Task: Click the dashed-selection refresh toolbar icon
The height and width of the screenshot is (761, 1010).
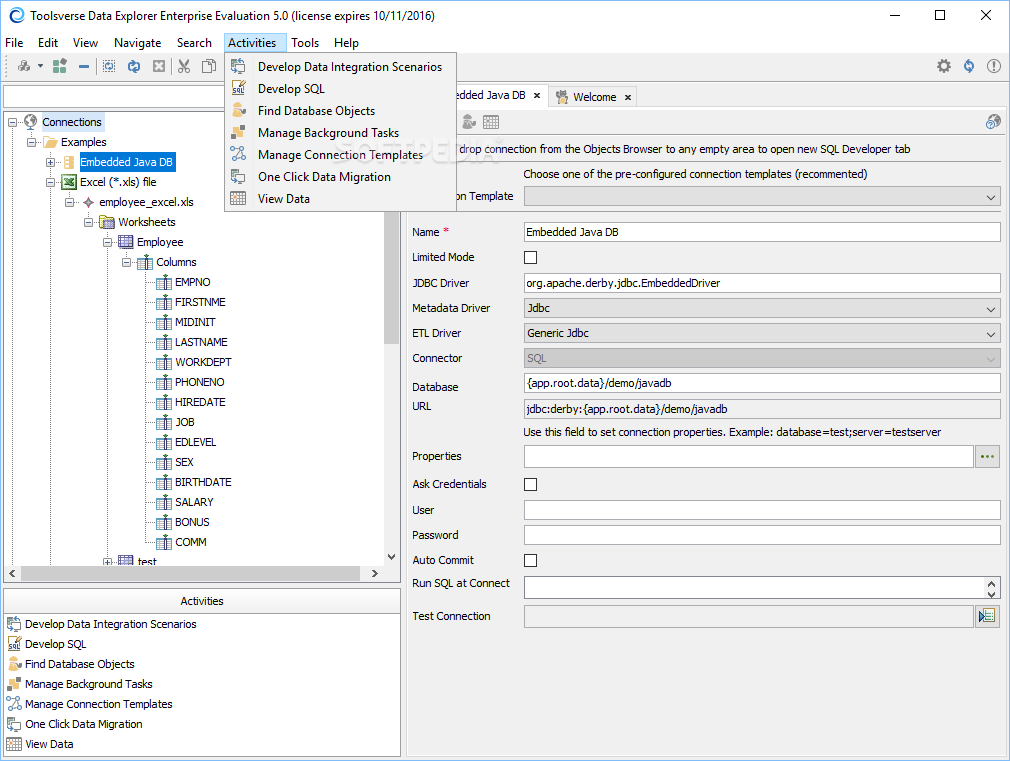Action: (109, 66)
